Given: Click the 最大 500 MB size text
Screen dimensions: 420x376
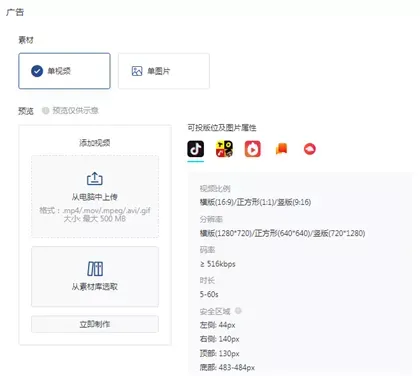Looking at the screenshot, I should tap(95, 219).
